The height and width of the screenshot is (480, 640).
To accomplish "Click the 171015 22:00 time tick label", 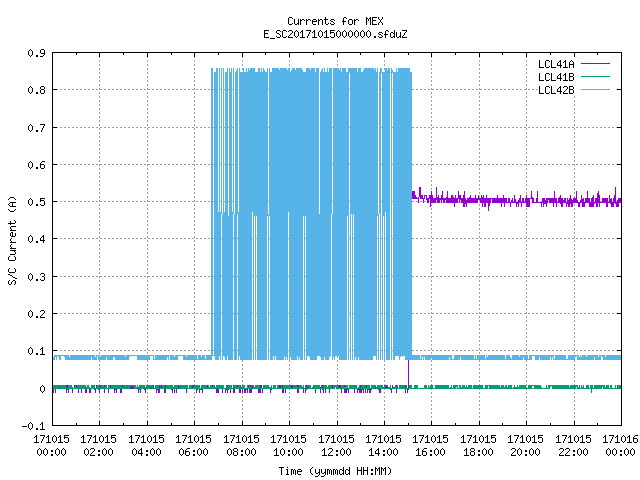I will click(x=573, y=446).
